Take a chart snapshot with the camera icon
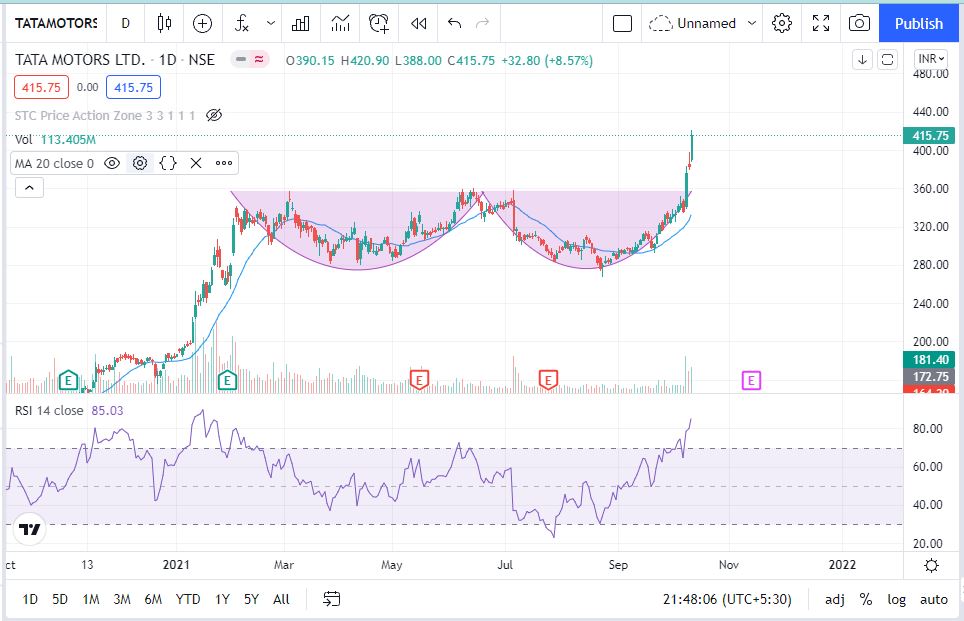The image size is (964, 621). point(859,23)
